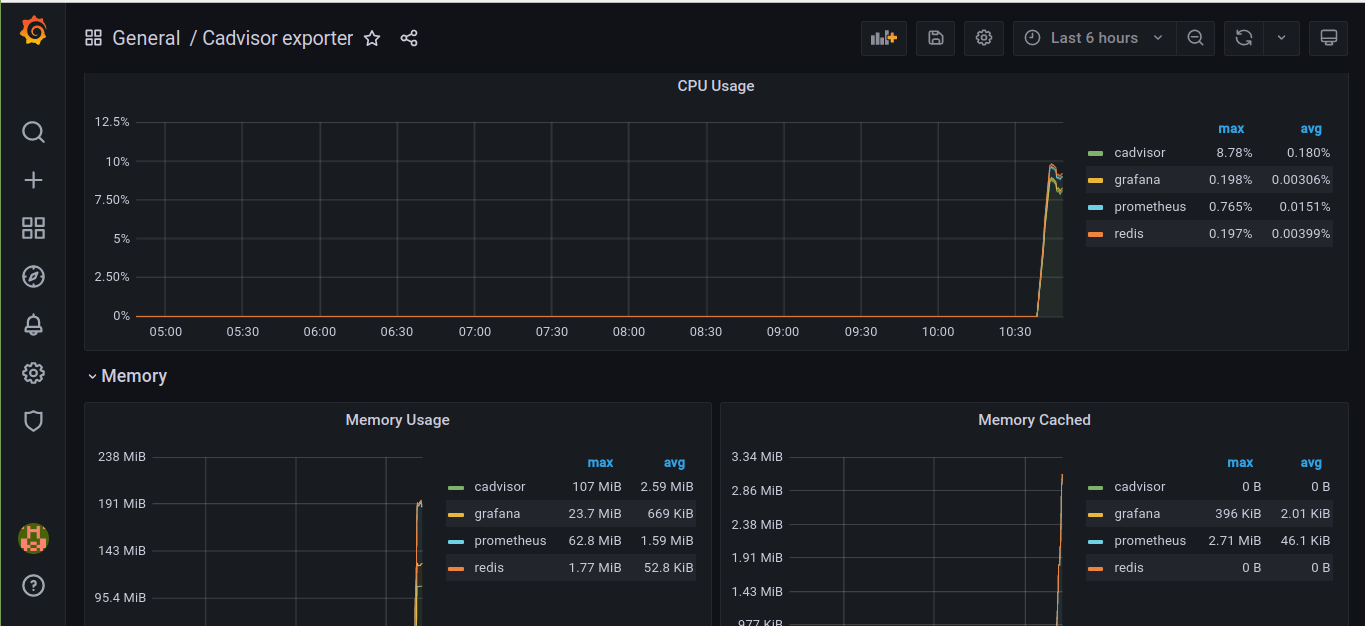Image resolution: width=1365 pixels, height=626 pixels.
Task: Add a new panel to the dashboard
Action: pos(884,38)
